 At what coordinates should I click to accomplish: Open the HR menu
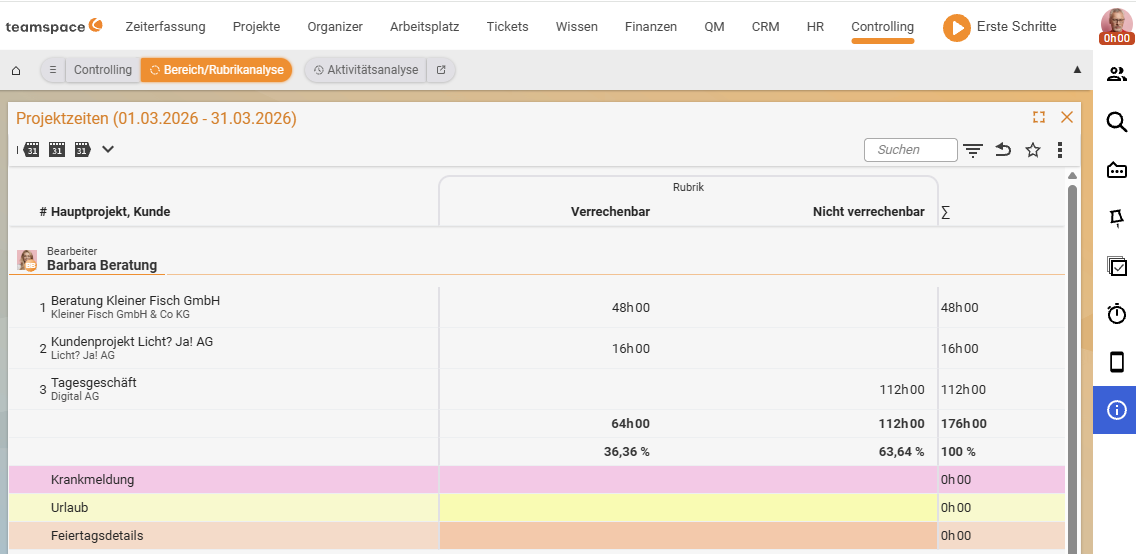click(x=815, y=27)
